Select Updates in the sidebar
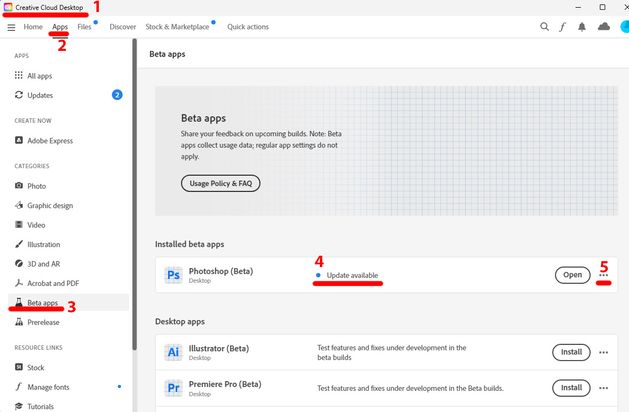Screen dimensions: 629x412 pos(41,95)
